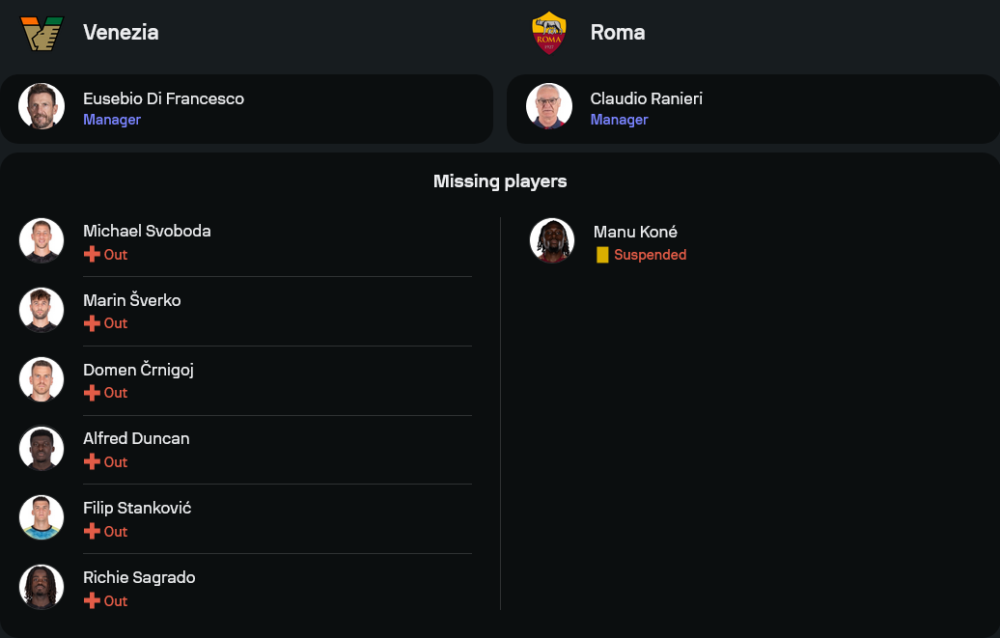
Task: Click Marin Šverko's red injury icon
Action: point(92,324)
